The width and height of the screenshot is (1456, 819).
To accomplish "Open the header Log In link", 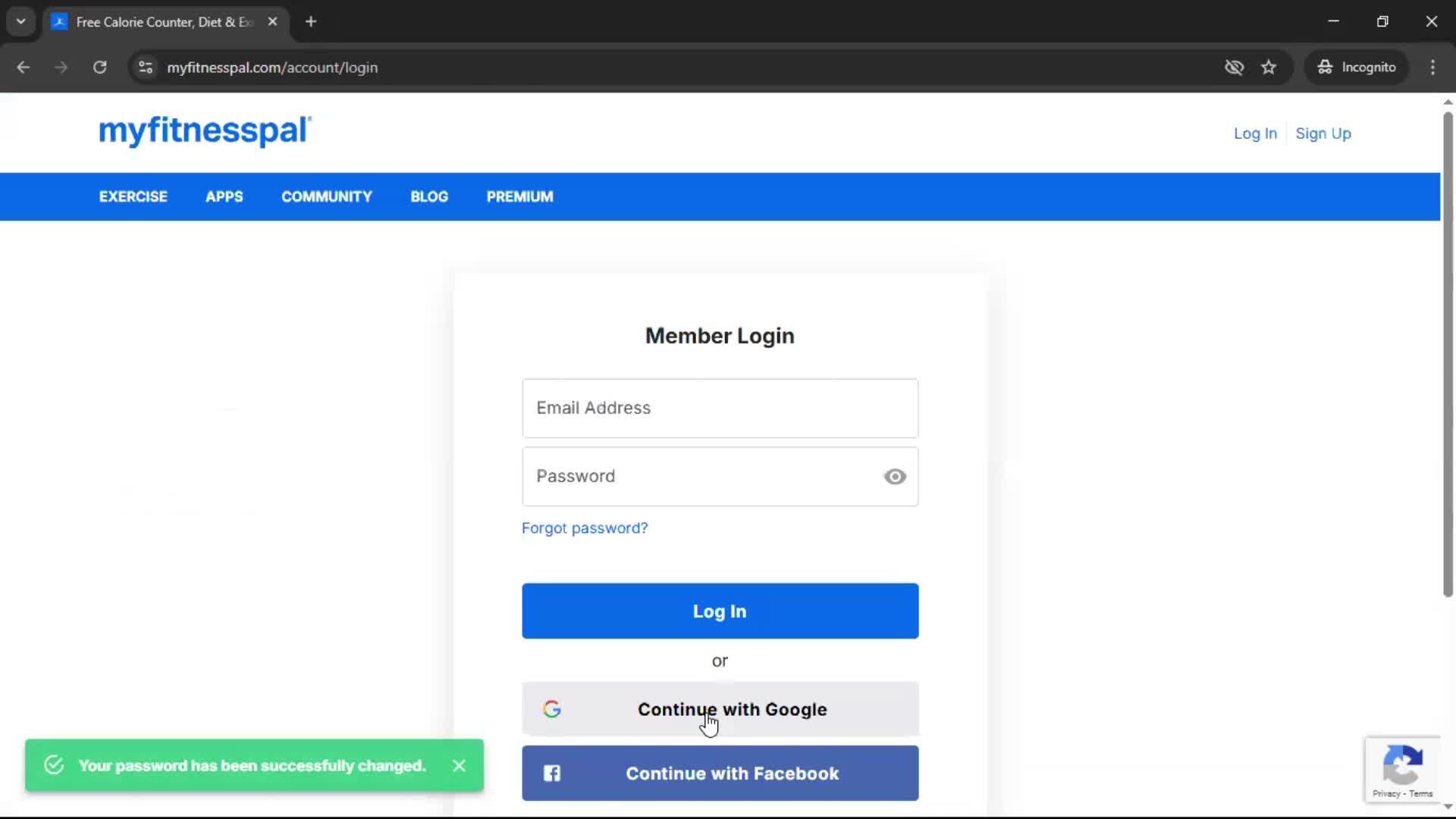I will (1255, 133).
